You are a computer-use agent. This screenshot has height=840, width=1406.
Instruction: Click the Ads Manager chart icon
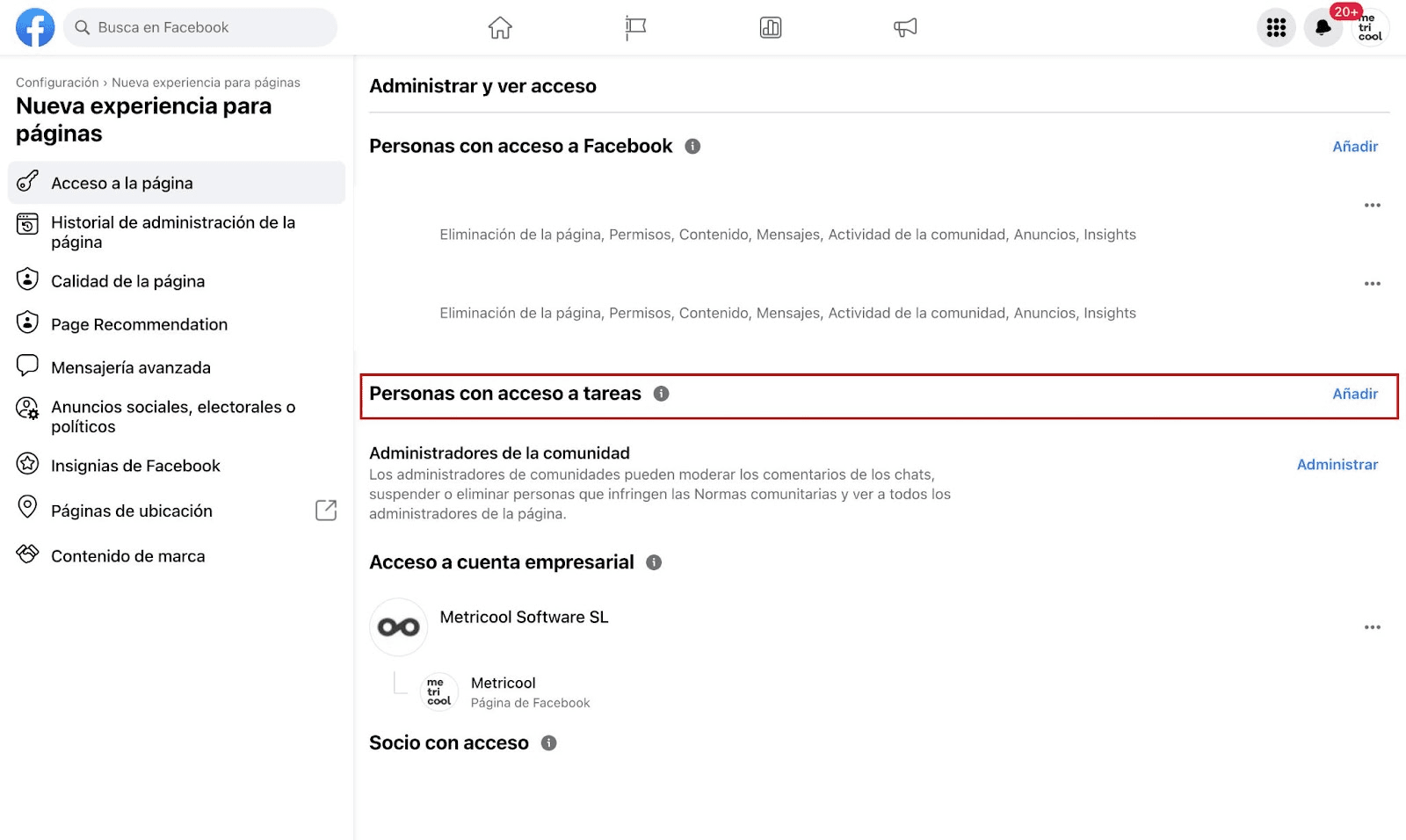770,27
